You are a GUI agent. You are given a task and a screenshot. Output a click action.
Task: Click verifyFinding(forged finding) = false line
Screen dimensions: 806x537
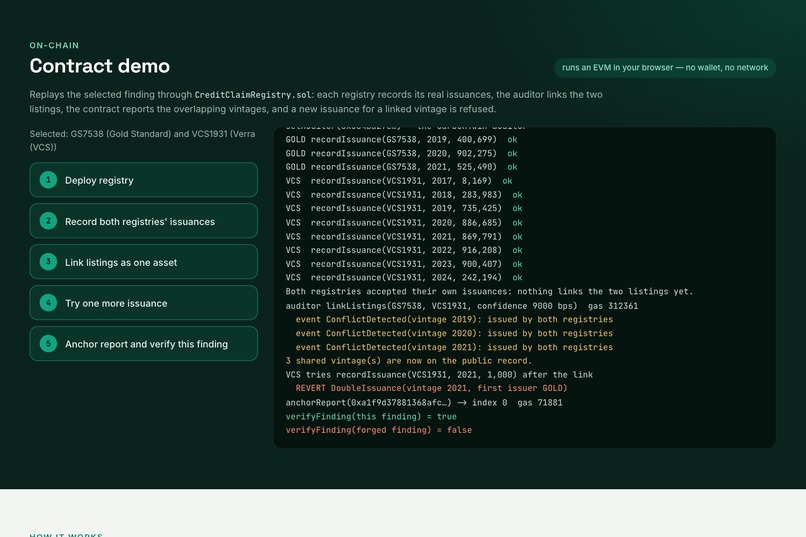(x=379, y=430)
